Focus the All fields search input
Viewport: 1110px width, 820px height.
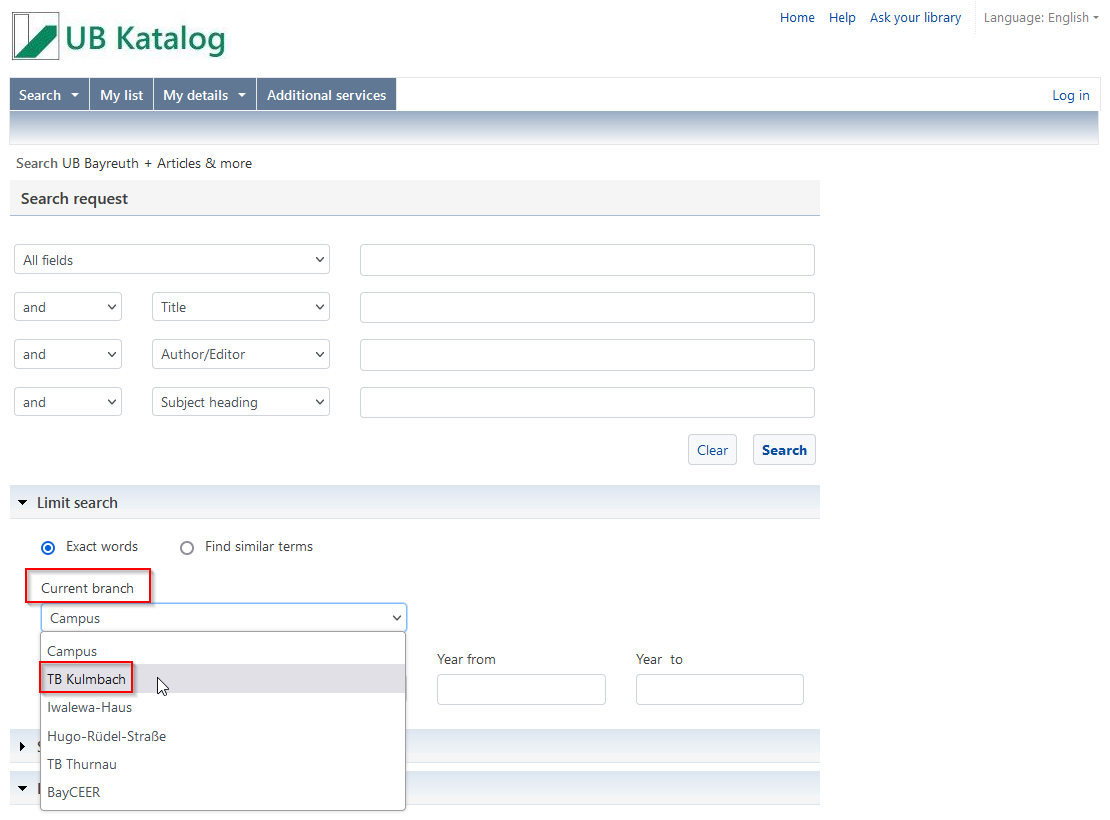click(587, 260)
